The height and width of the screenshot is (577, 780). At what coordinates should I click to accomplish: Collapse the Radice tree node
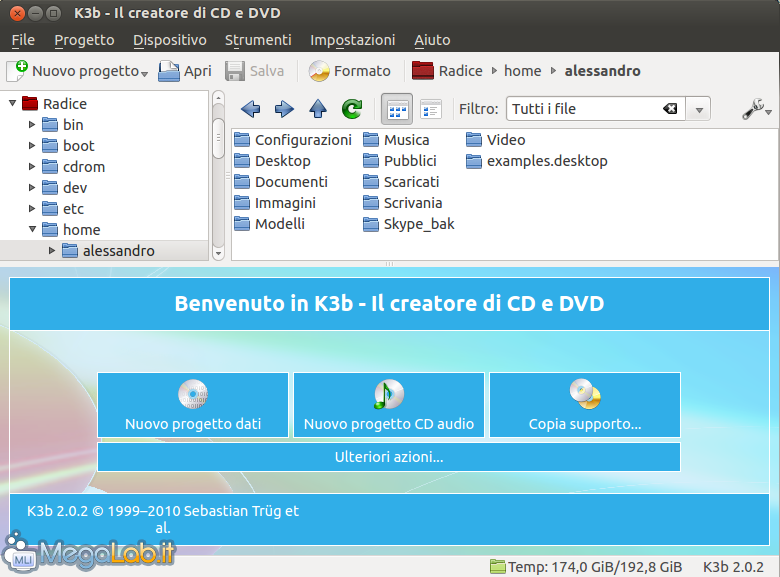pyautogui.click(x=12, y=103)
